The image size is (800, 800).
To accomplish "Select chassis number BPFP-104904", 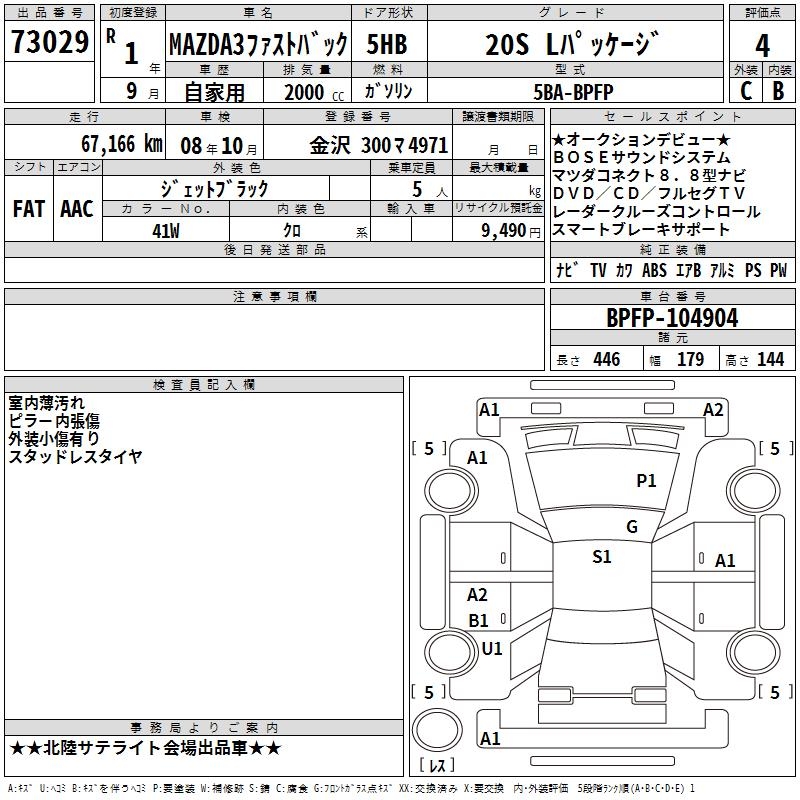I will 672,318.
